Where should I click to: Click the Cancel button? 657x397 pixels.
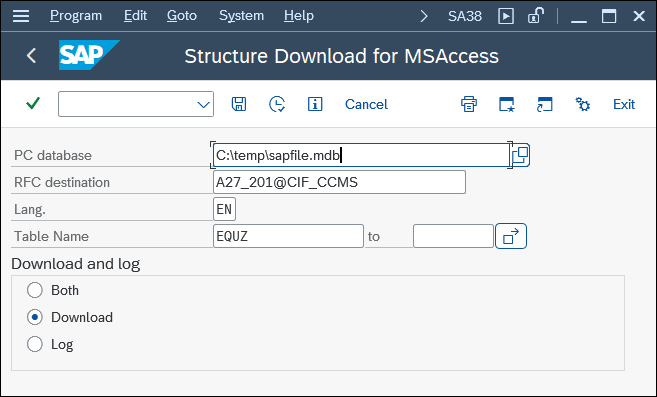(x=366, y=104)
